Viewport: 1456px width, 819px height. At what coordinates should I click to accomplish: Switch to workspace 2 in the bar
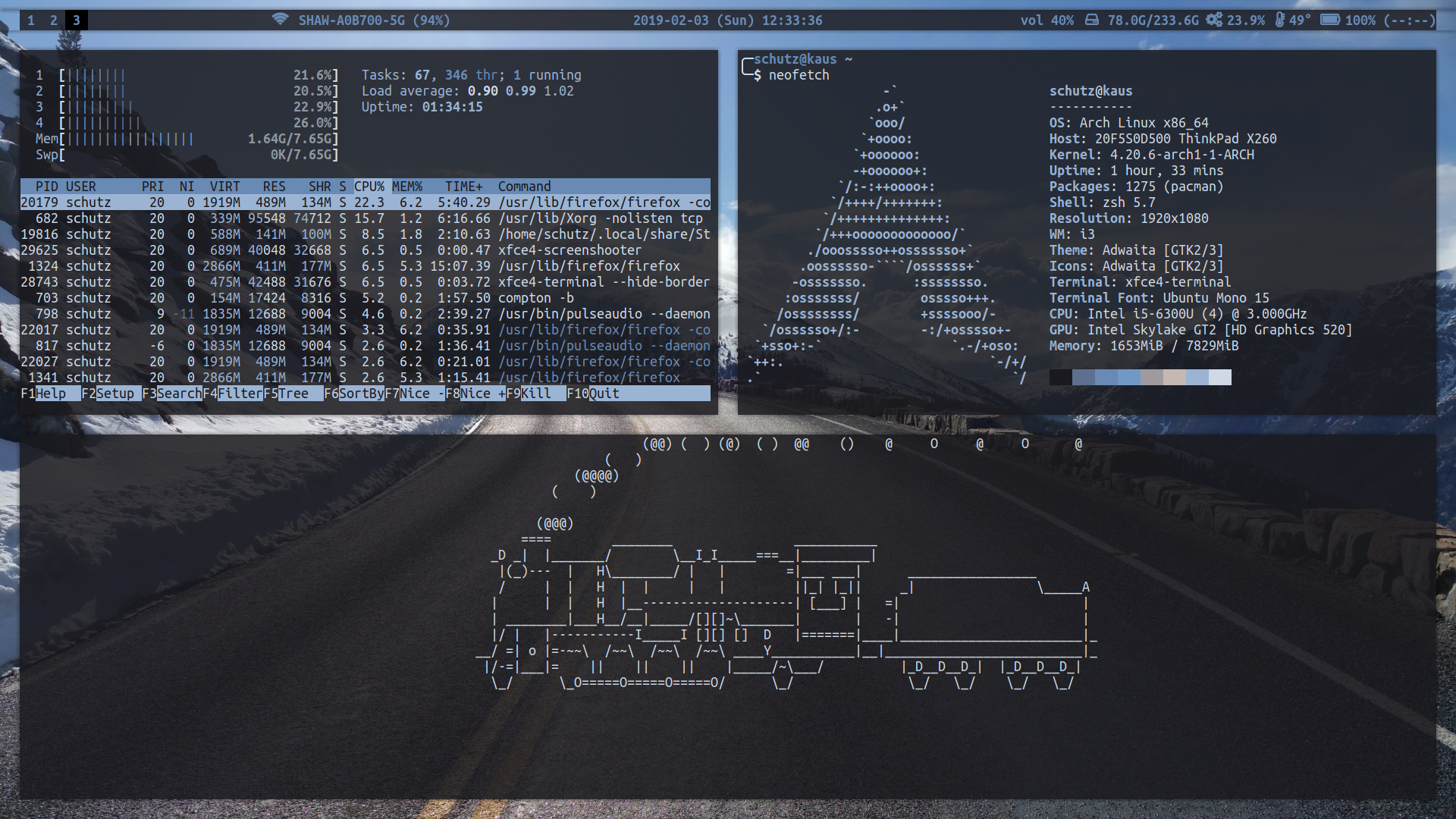pyautogui.click(x=54, y=20)
